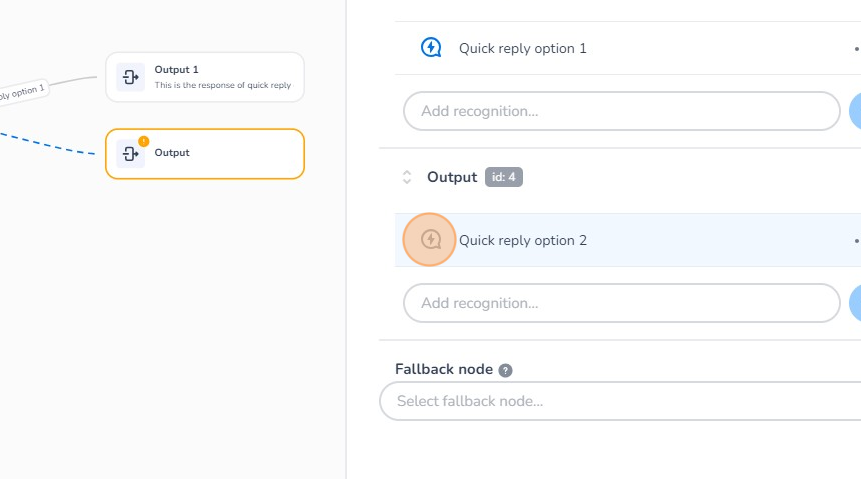Click the orange warning badge on Output node
The width and height of the screenshot is (861, 479).
143,141
